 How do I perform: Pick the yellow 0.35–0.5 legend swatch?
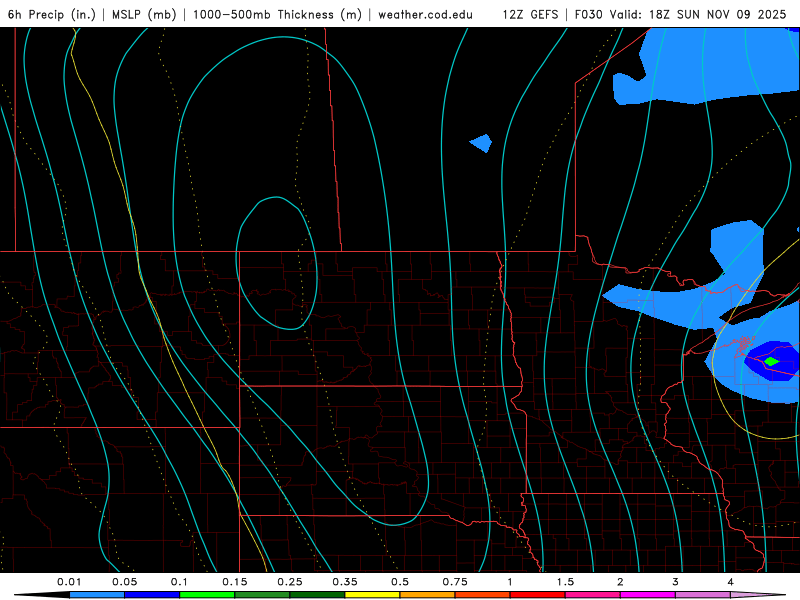click(x=372, y=595)
